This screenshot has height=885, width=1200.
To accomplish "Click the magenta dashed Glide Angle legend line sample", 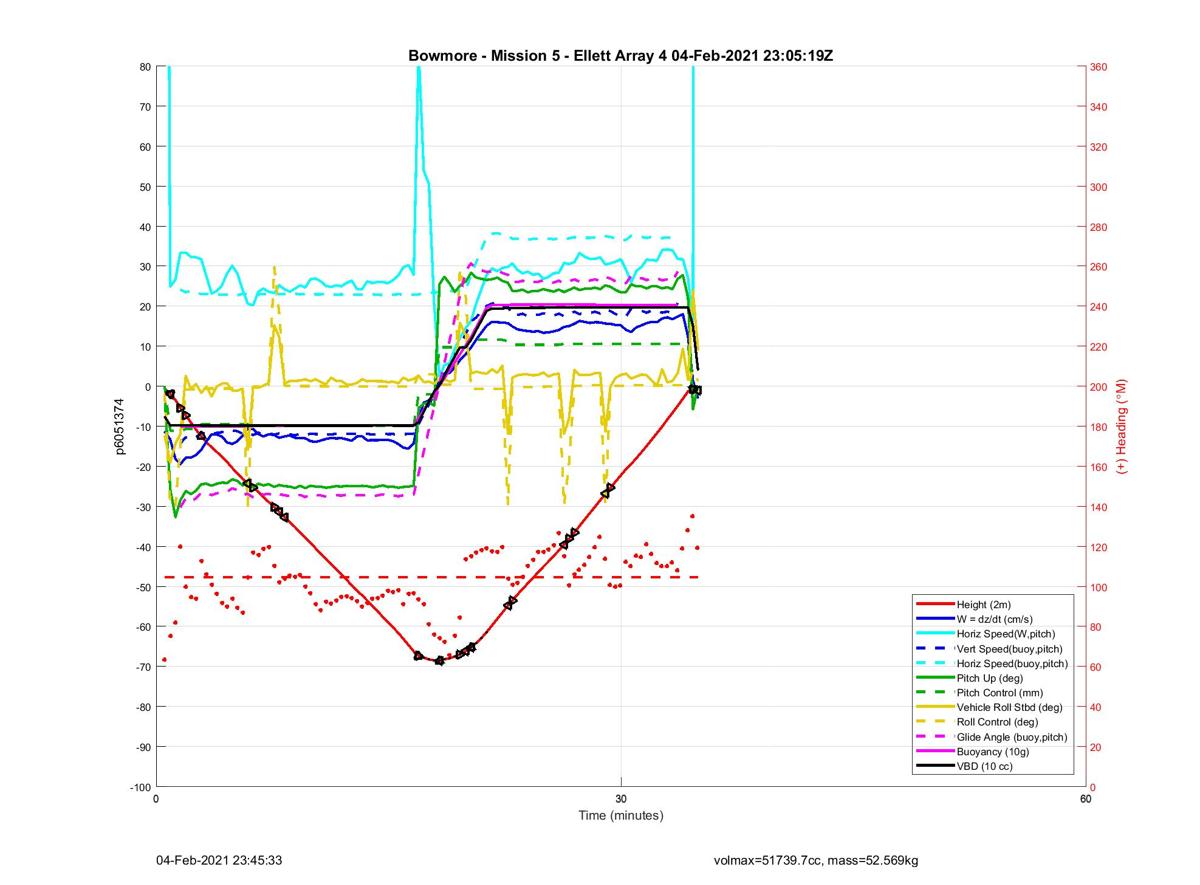I will [x=934, y=737].
